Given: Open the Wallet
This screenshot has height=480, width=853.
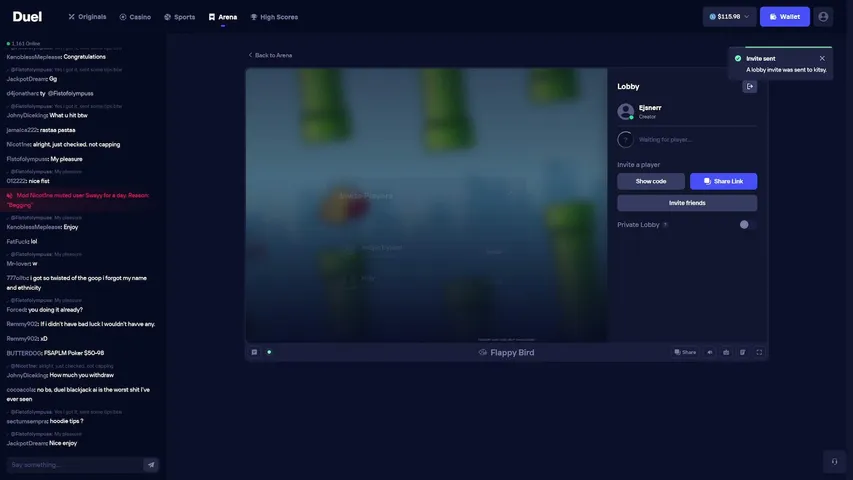Looking at the screenshot, I should pos(784,17).
